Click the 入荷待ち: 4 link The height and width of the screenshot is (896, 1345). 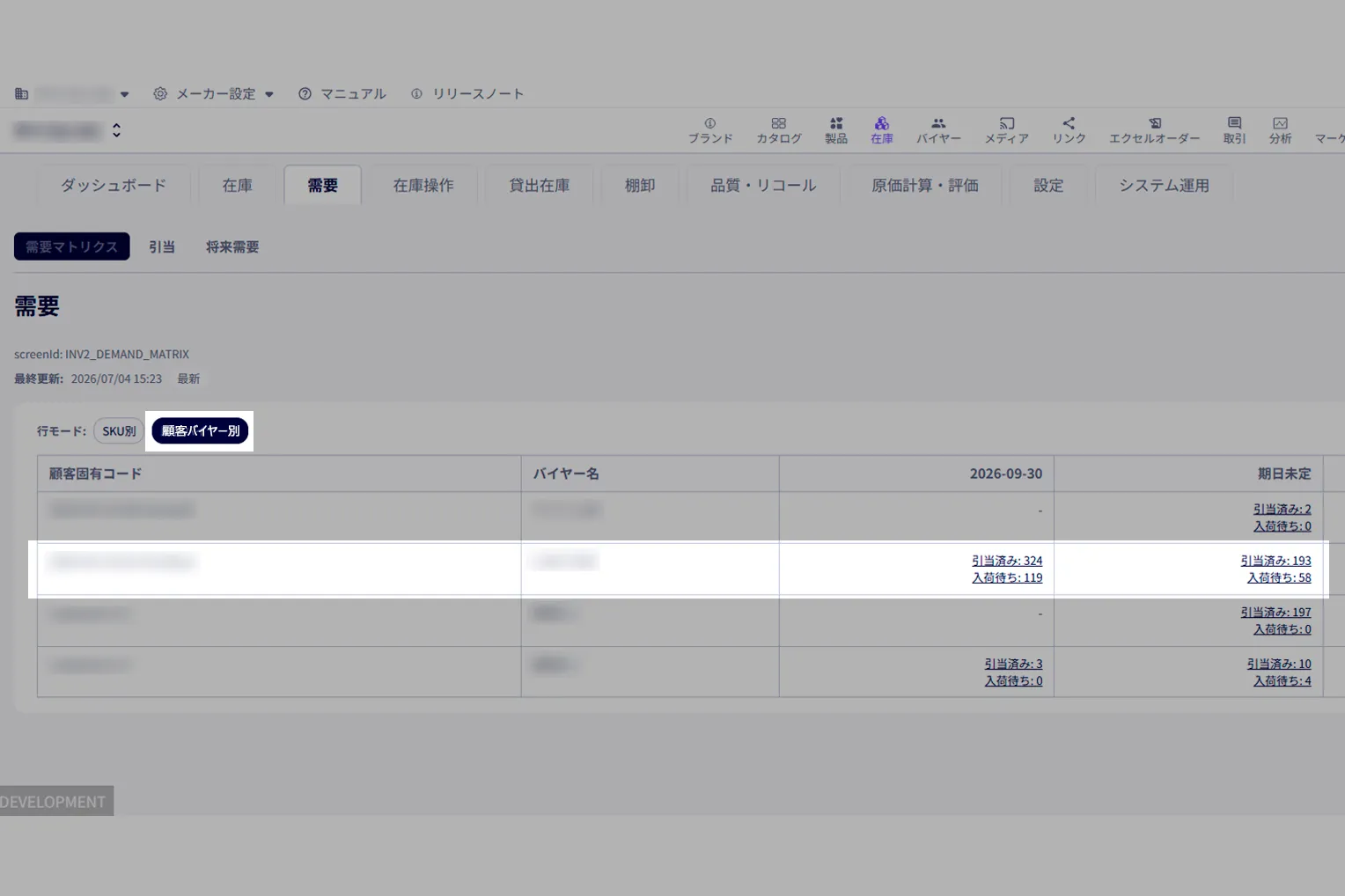coord(1282,681)
